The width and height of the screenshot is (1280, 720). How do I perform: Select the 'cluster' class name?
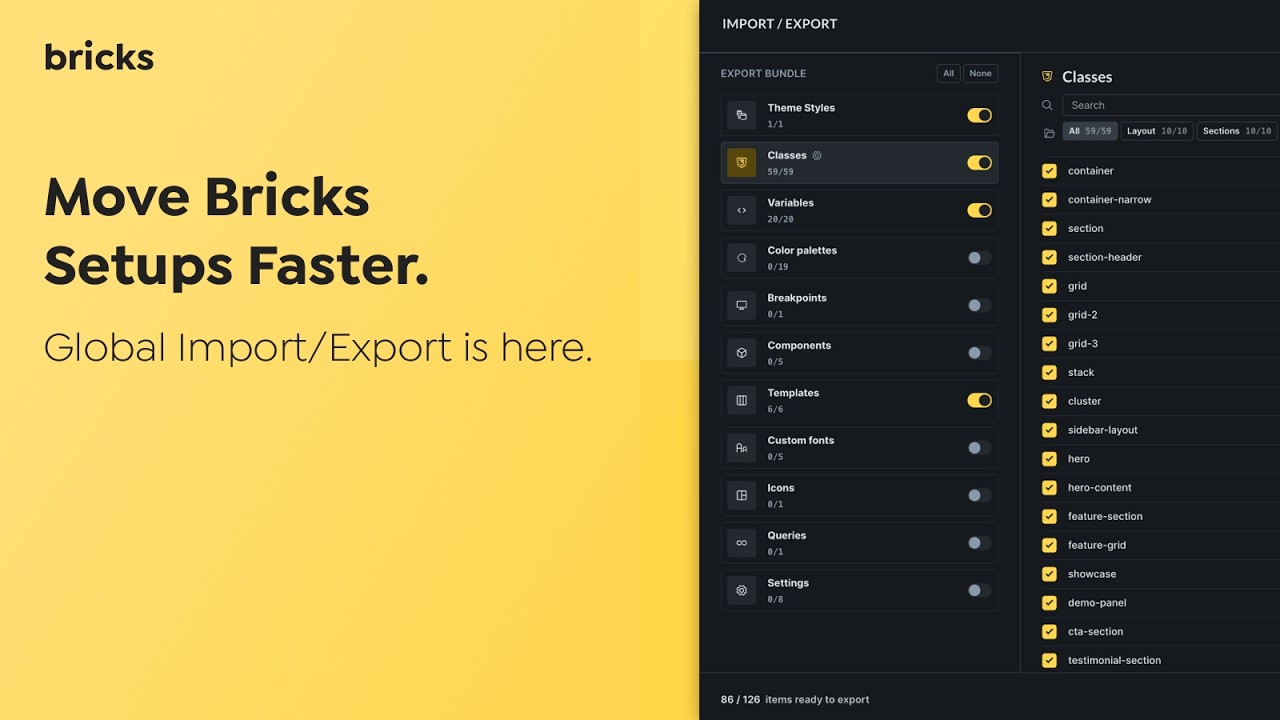(x=1084, y=401)
